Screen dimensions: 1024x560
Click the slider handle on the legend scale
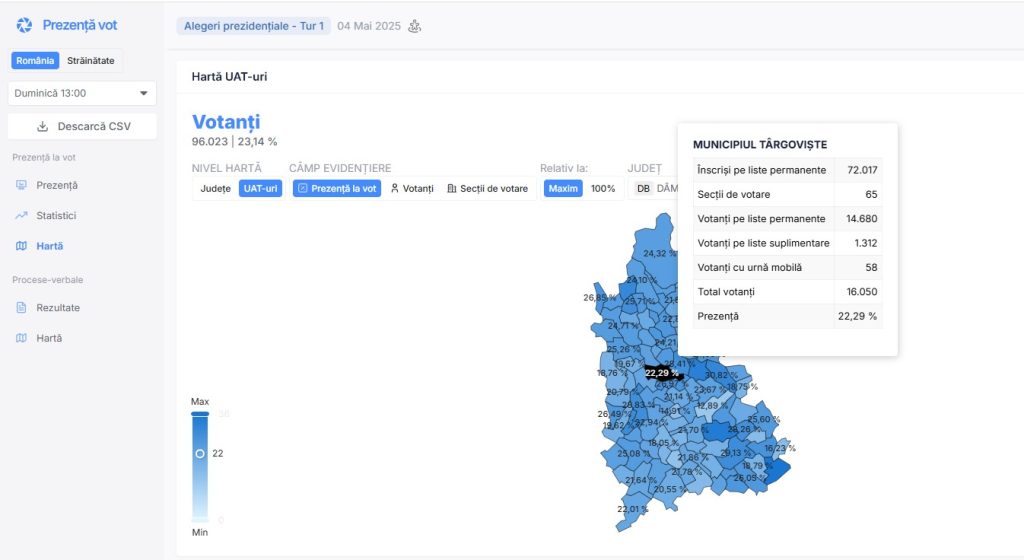200,453
